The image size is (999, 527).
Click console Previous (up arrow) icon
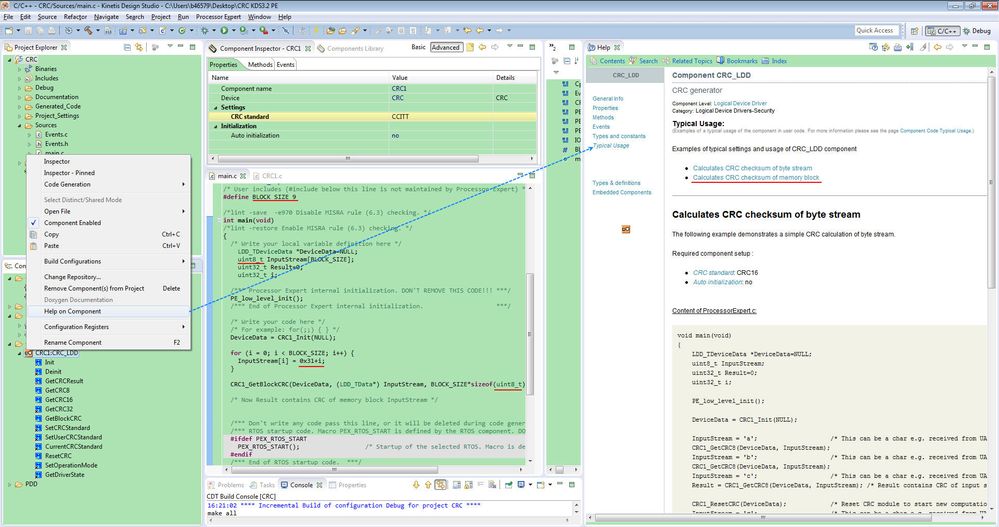[428, 485]
